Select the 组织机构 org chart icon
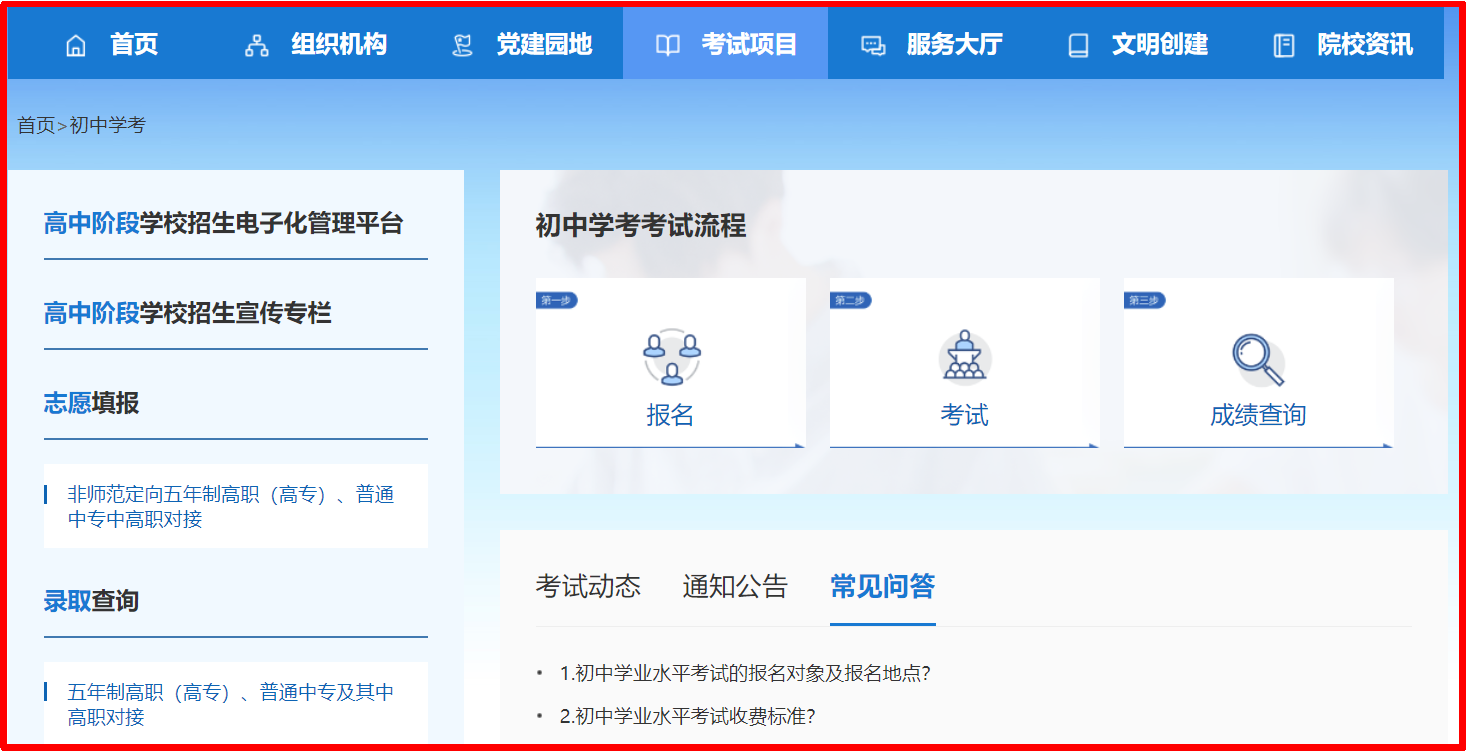Image resolution: width=1466 pixels, height=752 pixels. [255, 44]
